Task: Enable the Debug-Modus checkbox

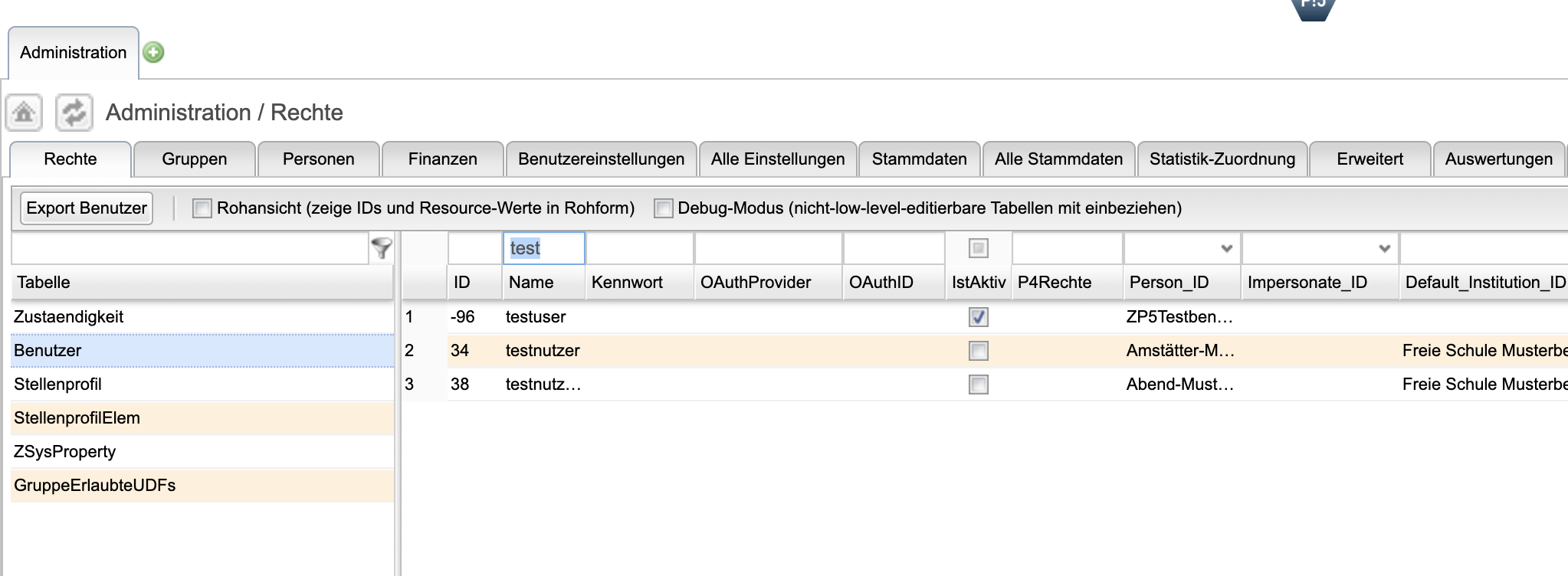Action: coord(663,208)
